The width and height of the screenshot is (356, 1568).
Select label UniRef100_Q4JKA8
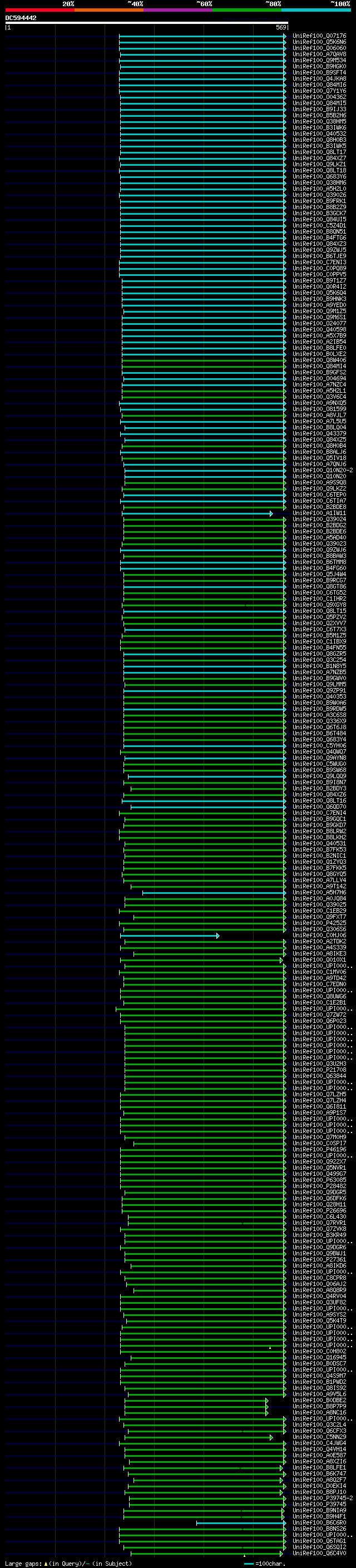[x=319, y=78]
